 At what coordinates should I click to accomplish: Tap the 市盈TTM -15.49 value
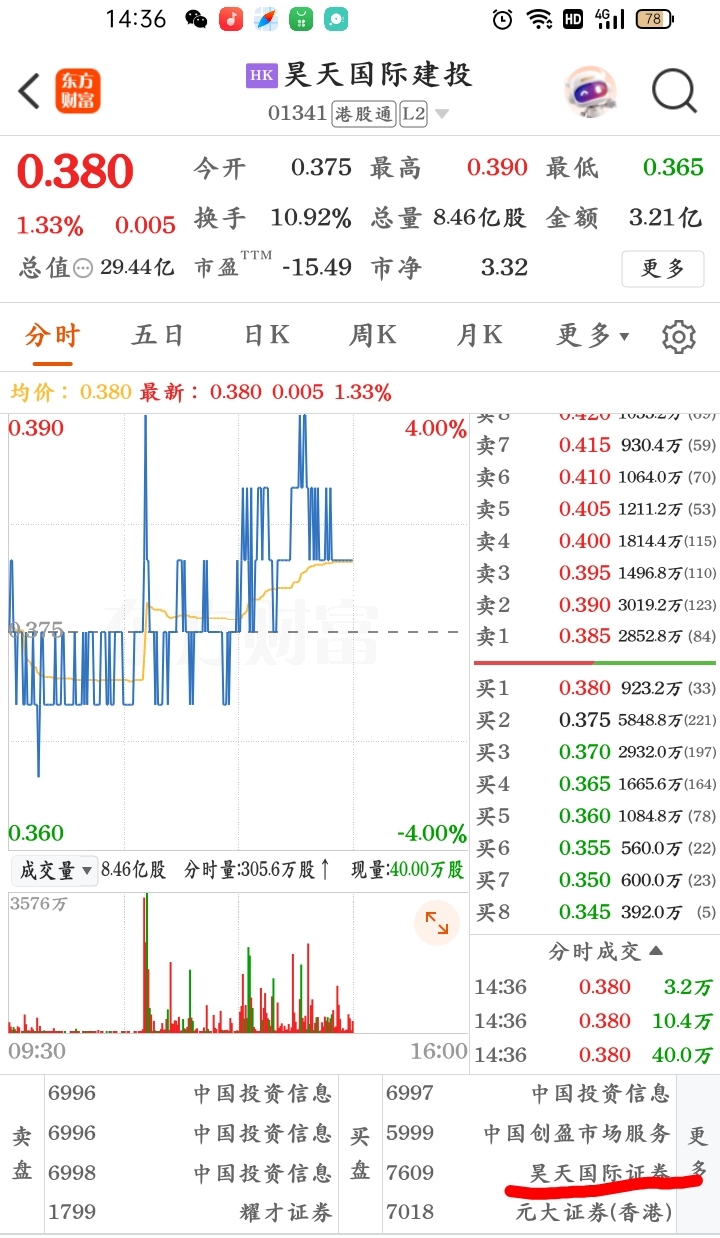coord(317,267)
